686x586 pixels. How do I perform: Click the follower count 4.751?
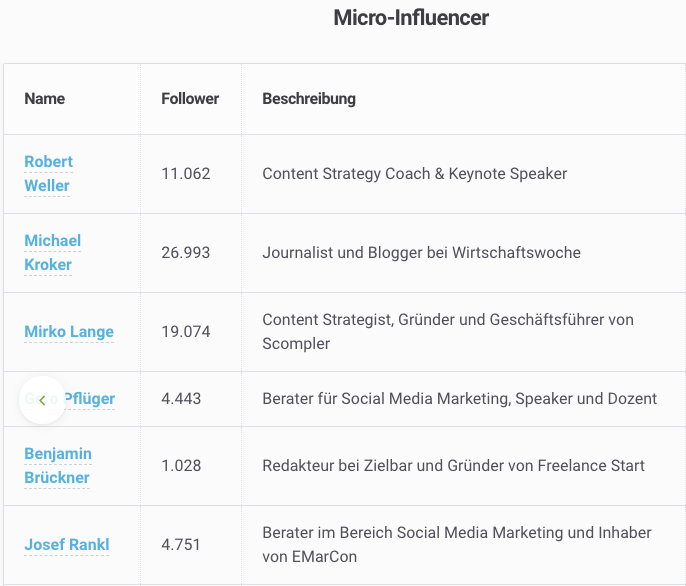(x=181, y=544)
